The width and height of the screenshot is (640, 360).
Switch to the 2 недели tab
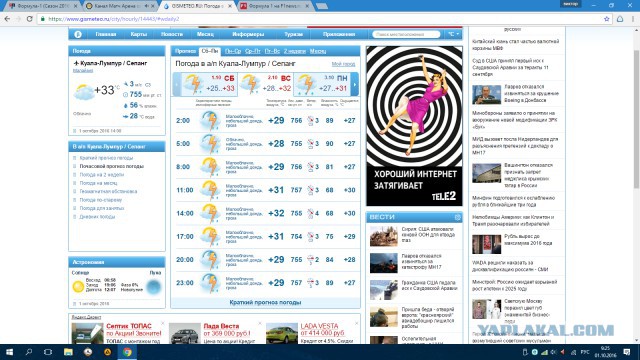click(x=295, y=51)
